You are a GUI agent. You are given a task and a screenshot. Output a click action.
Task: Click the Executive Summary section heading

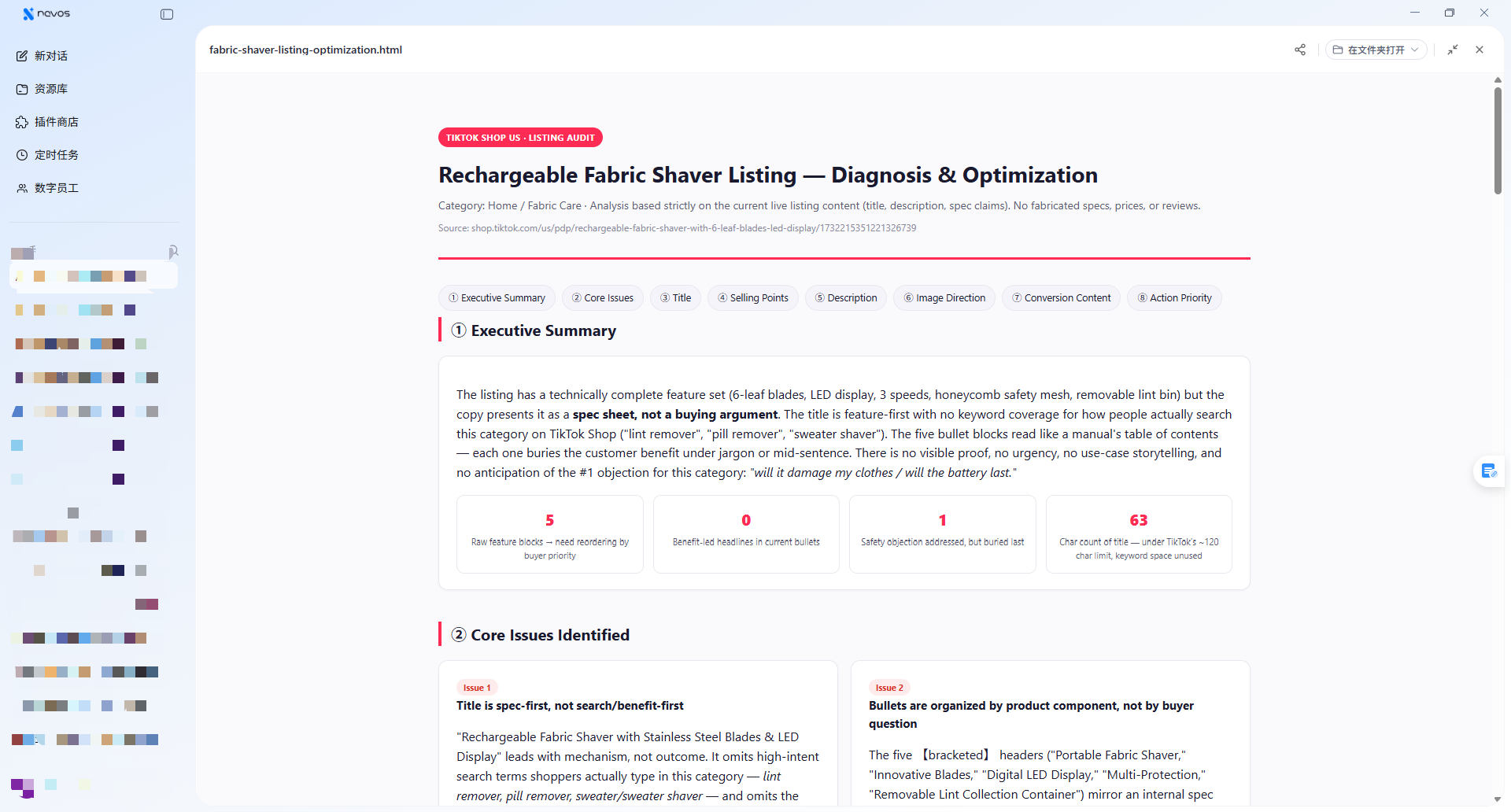point(534,330)
